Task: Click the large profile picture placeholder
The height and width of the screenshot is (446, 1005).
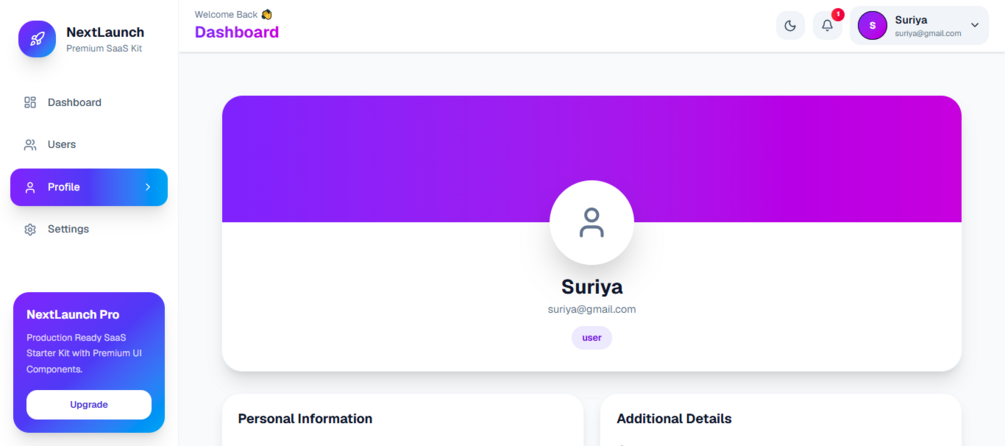Action: (592, 222)
